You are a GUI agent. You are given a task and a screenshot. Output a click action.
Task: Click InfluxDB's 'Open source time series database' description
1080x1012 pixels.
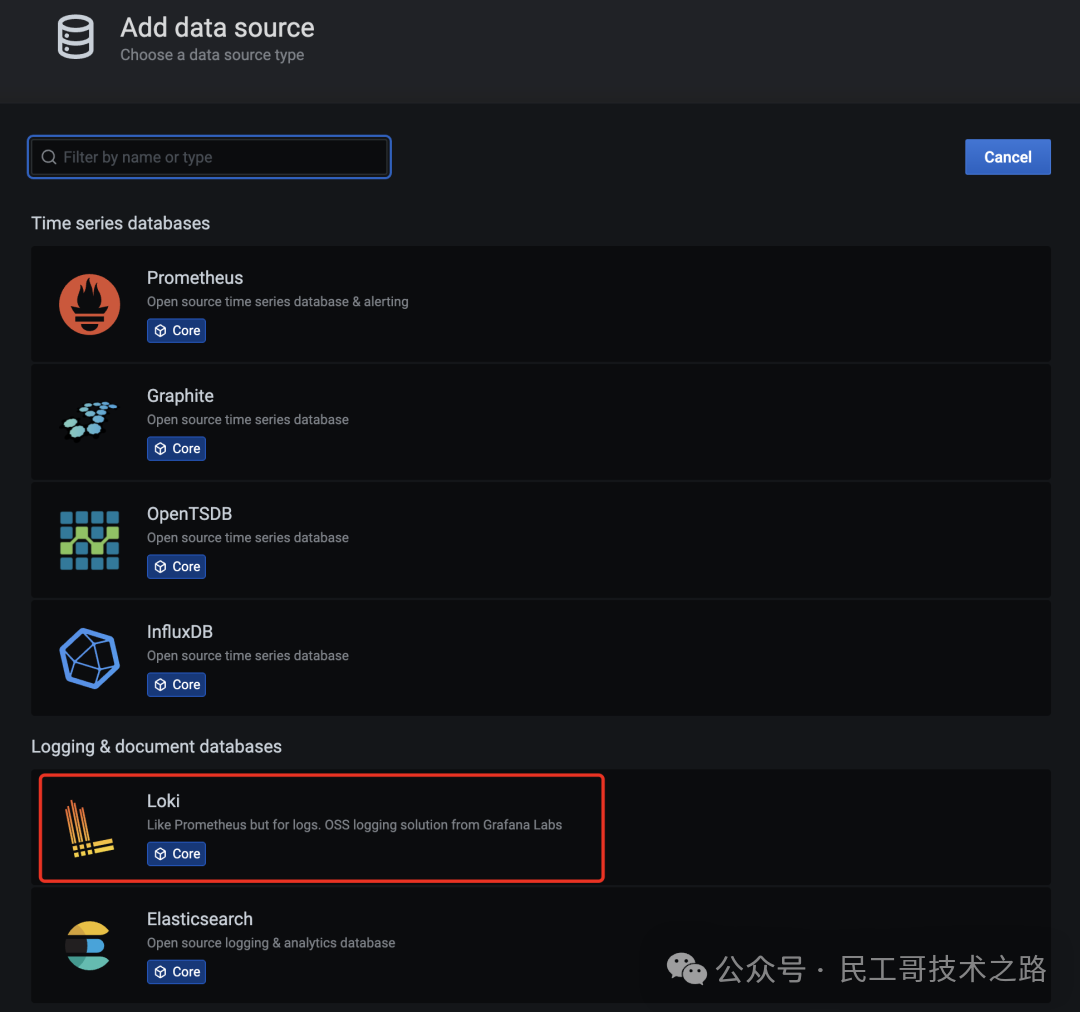(248, 656)
